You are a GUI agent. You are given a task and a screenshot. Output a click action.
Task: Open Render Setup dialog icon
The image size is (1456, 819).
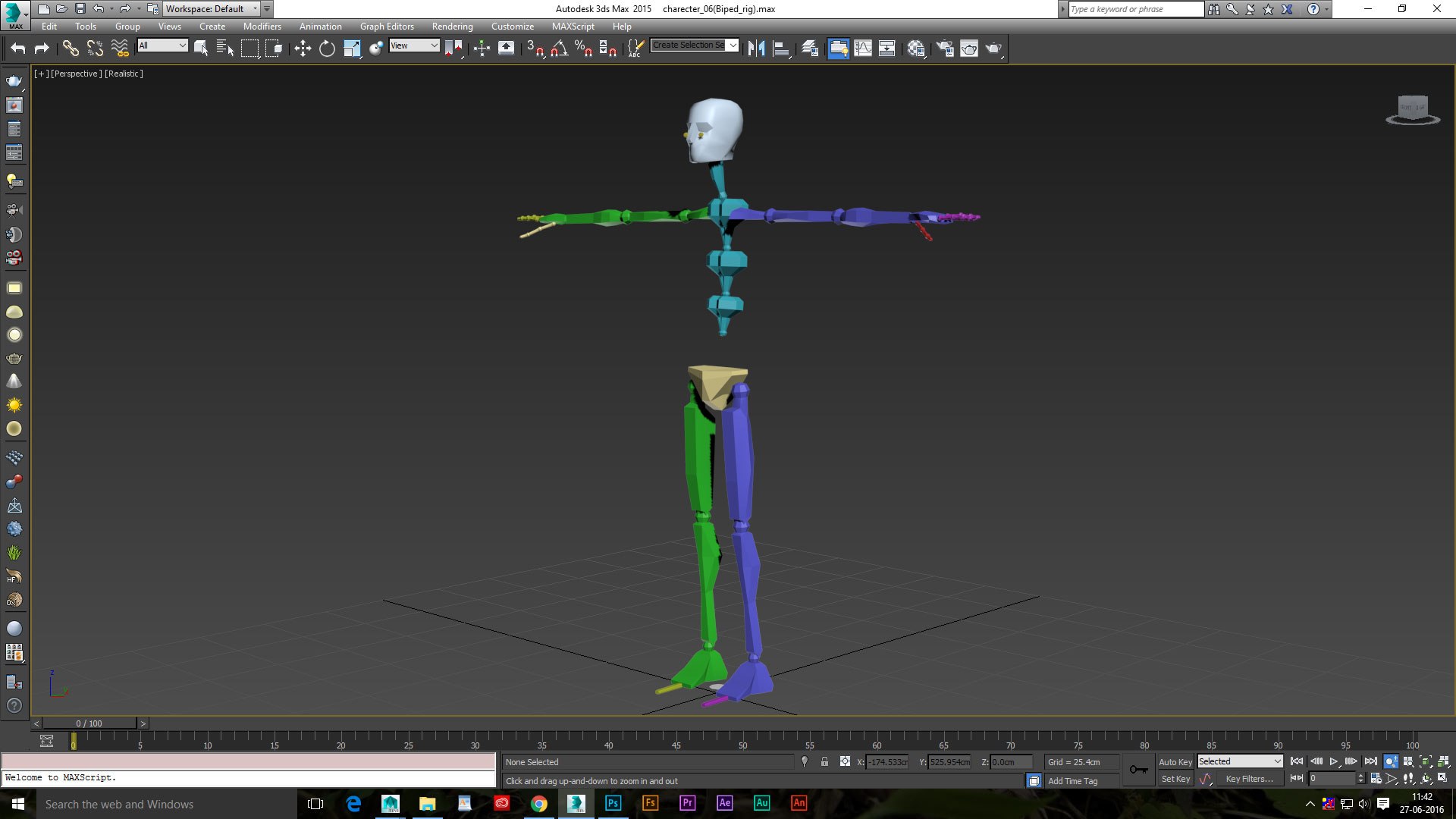click(x=945, y=49)
